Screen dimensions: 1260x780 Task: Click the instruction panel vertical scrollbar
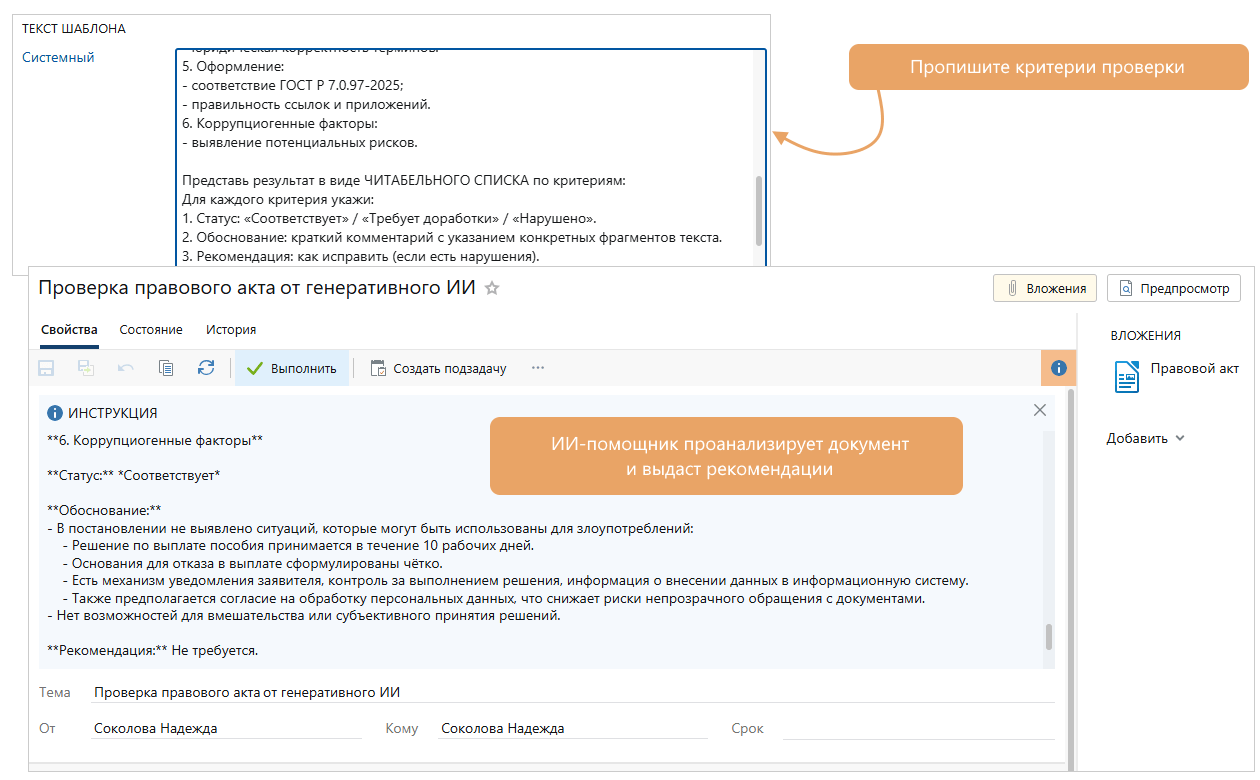[x=1049, y=636]
